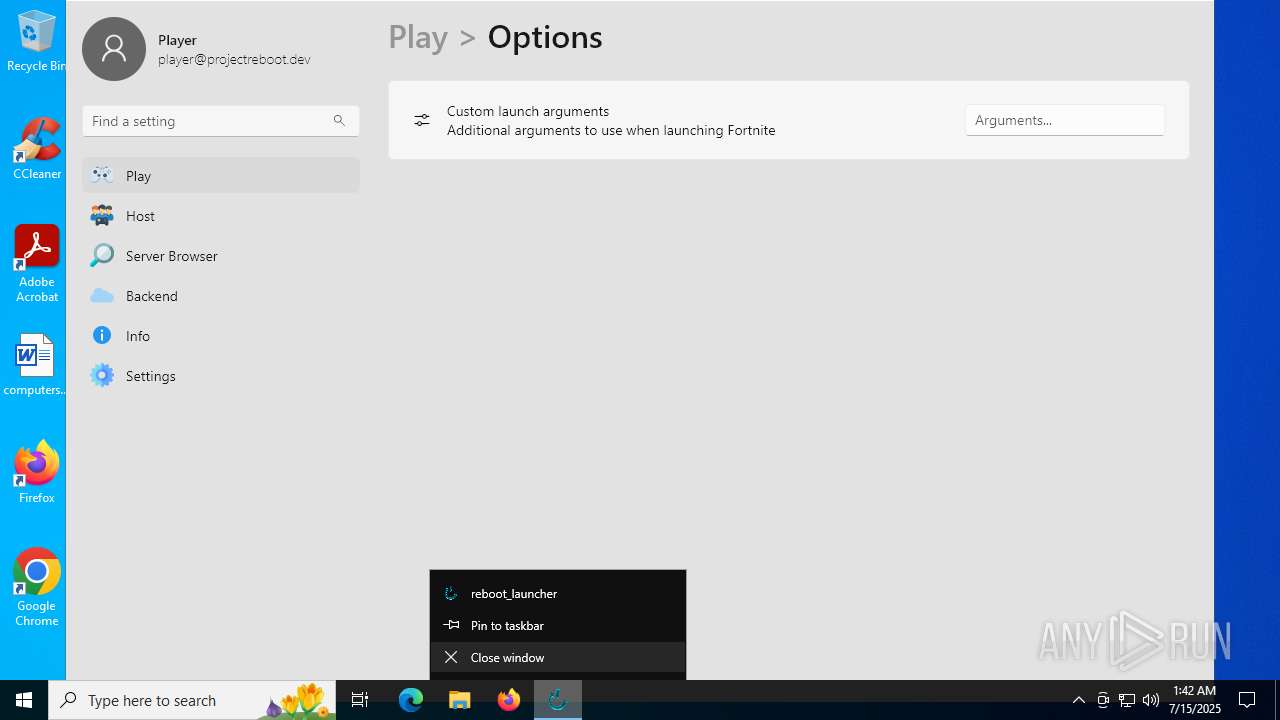1280x720 pixels.
Task: Select the Google Chrome desktop shortcut
Action: coord(37,588)
